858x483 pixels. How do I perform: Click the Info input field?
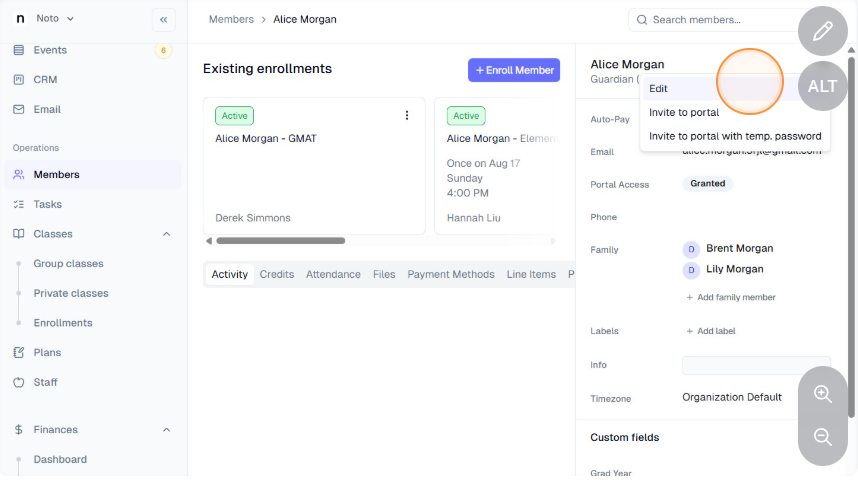tap(756, 365)
